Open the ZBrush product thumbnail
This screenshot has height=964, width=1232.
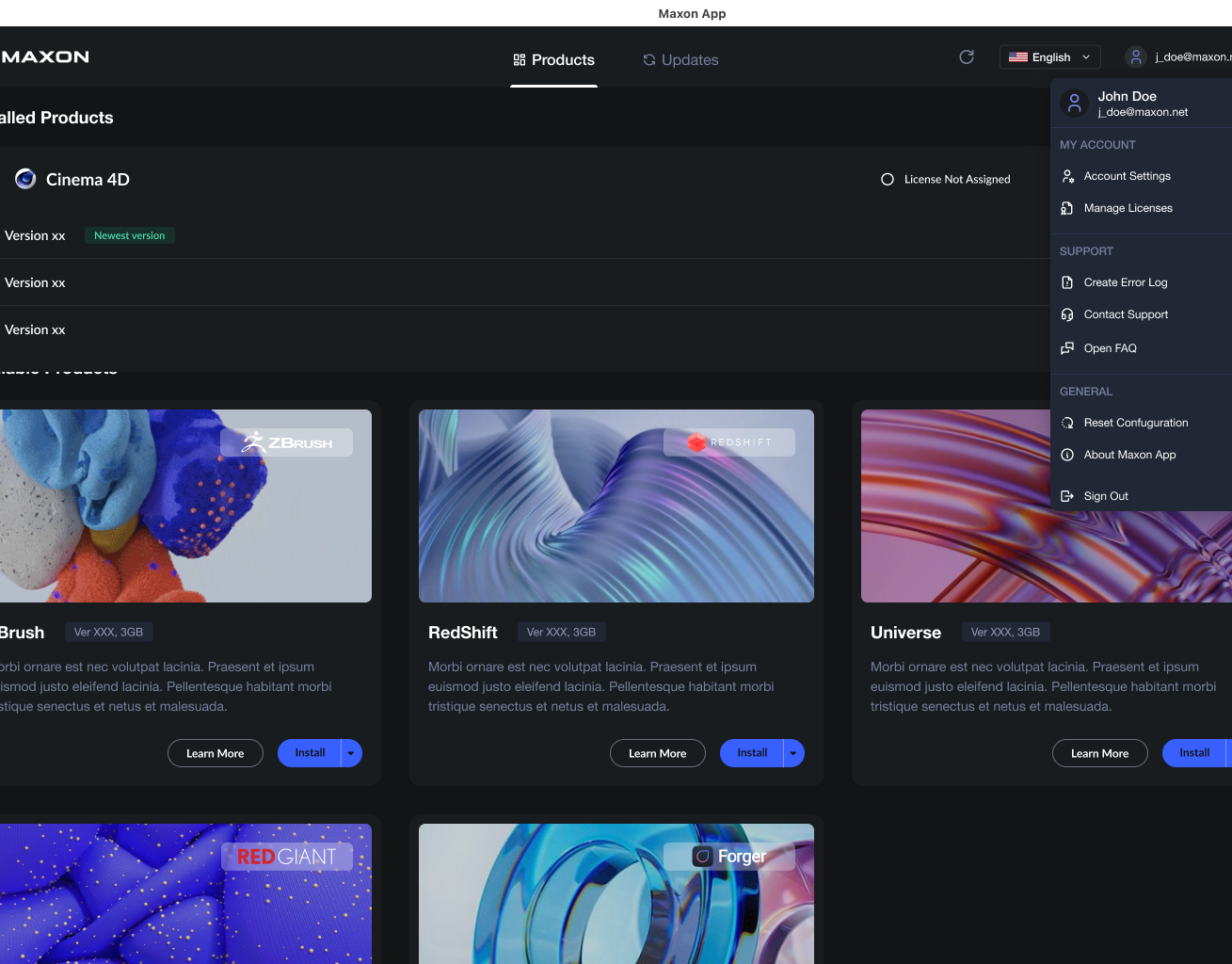[x=185, y=506]
